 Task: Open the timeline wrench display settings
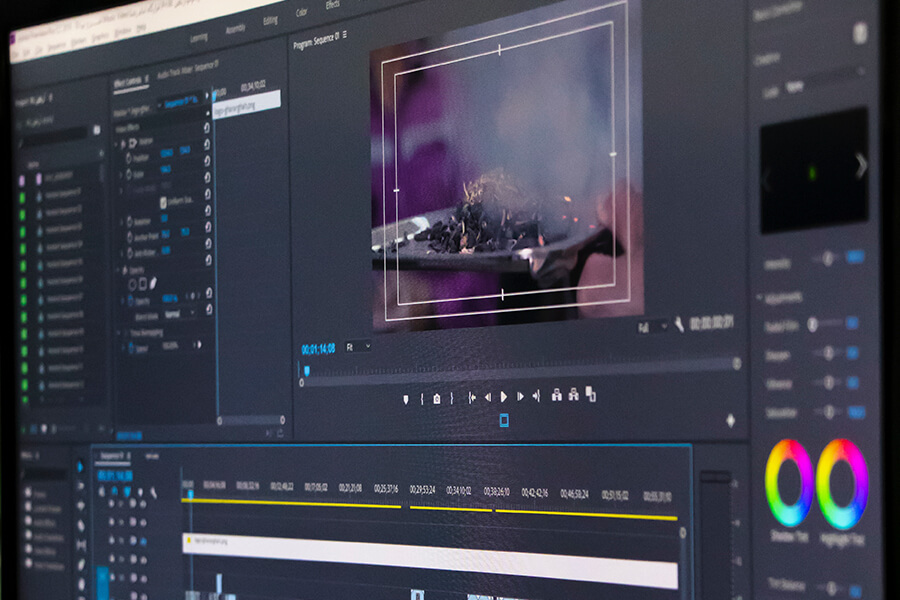pos(153,492)
